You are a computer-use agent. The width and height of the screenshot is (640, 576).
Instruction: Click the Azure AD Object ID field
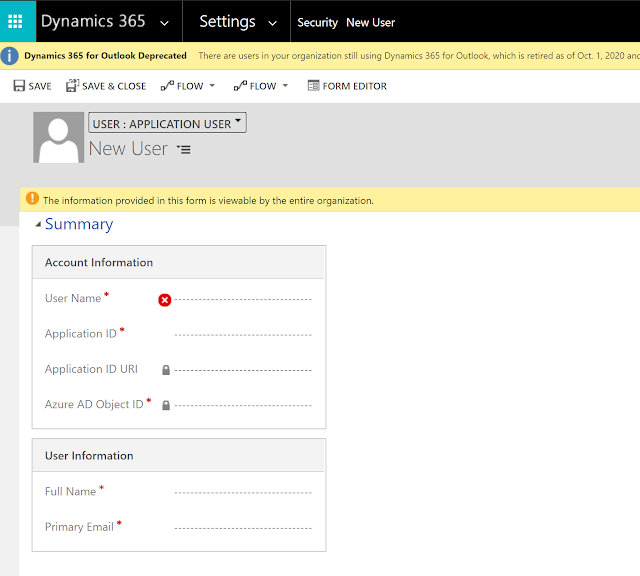[x=243, y=405]
